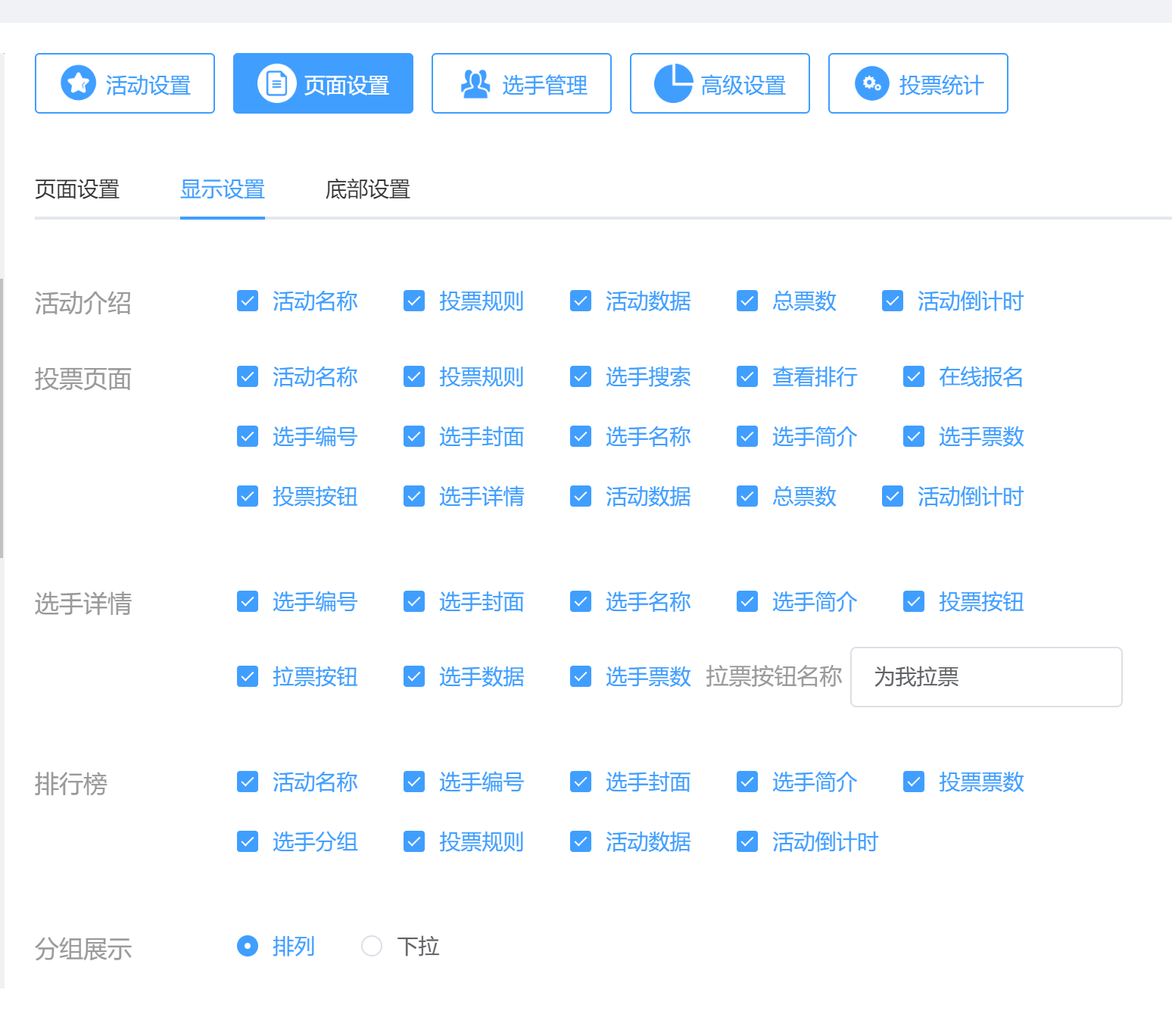Screen dimensions: 1172x1036
Task: Uncheck 总票数 in 投票页面 section
Action: (747, 496)
